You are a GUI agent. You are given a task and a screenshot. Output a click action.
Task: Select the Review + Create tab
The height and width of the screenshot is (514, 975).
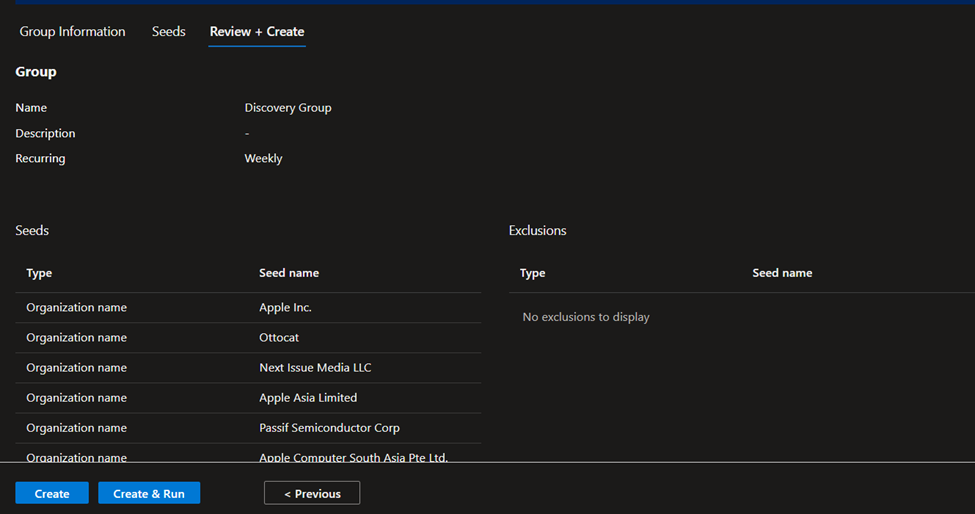(257, 32)
